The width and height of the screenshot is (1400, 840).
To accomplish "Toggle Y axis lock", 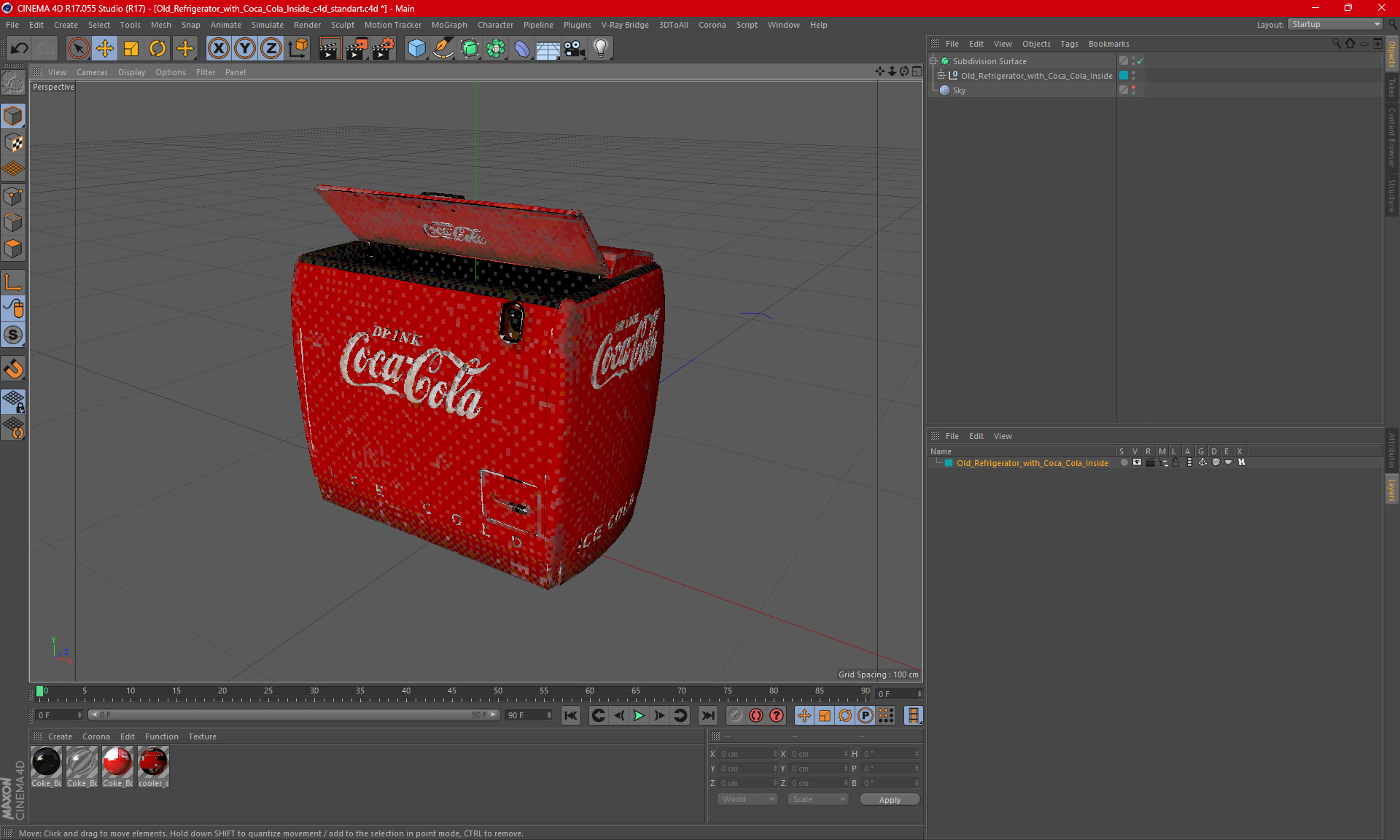I will (244, 49).
